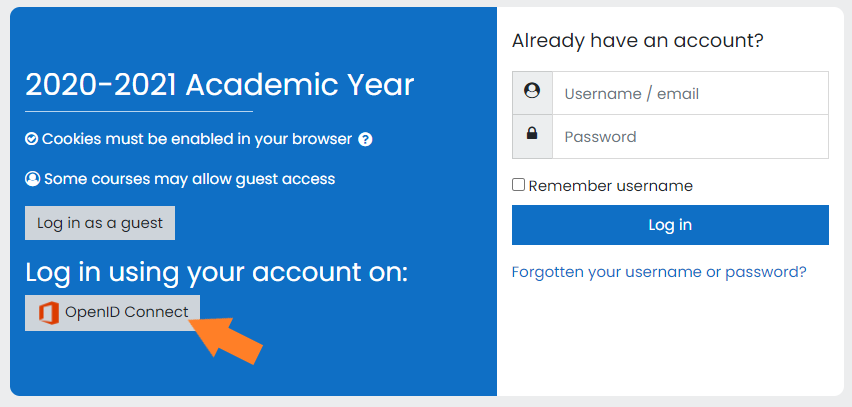Screen dimensions: 852x407
Task: Select Log in as a guest
Action: [x=100, y=223]
